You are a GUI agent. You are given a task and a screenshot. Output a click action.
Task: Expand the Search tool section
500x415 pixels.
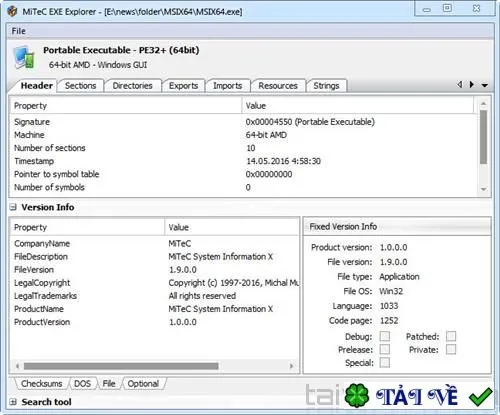(13, 402)
